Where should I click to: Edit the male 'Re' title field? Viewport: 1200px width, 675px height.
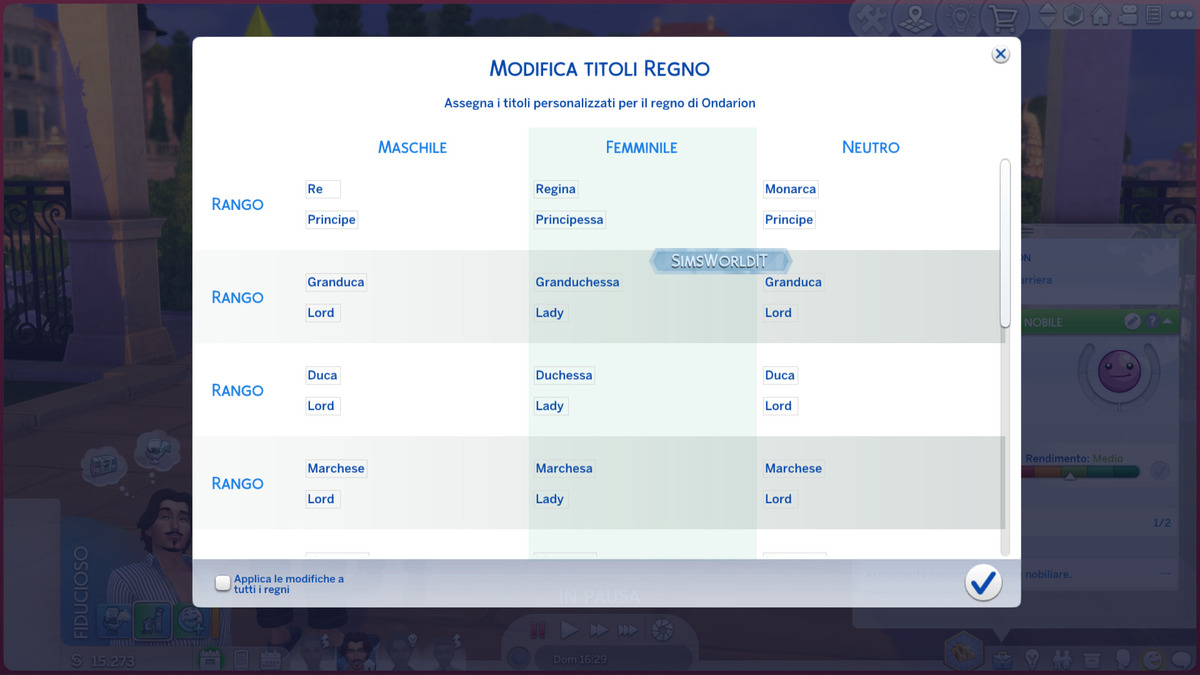(323, 189)
